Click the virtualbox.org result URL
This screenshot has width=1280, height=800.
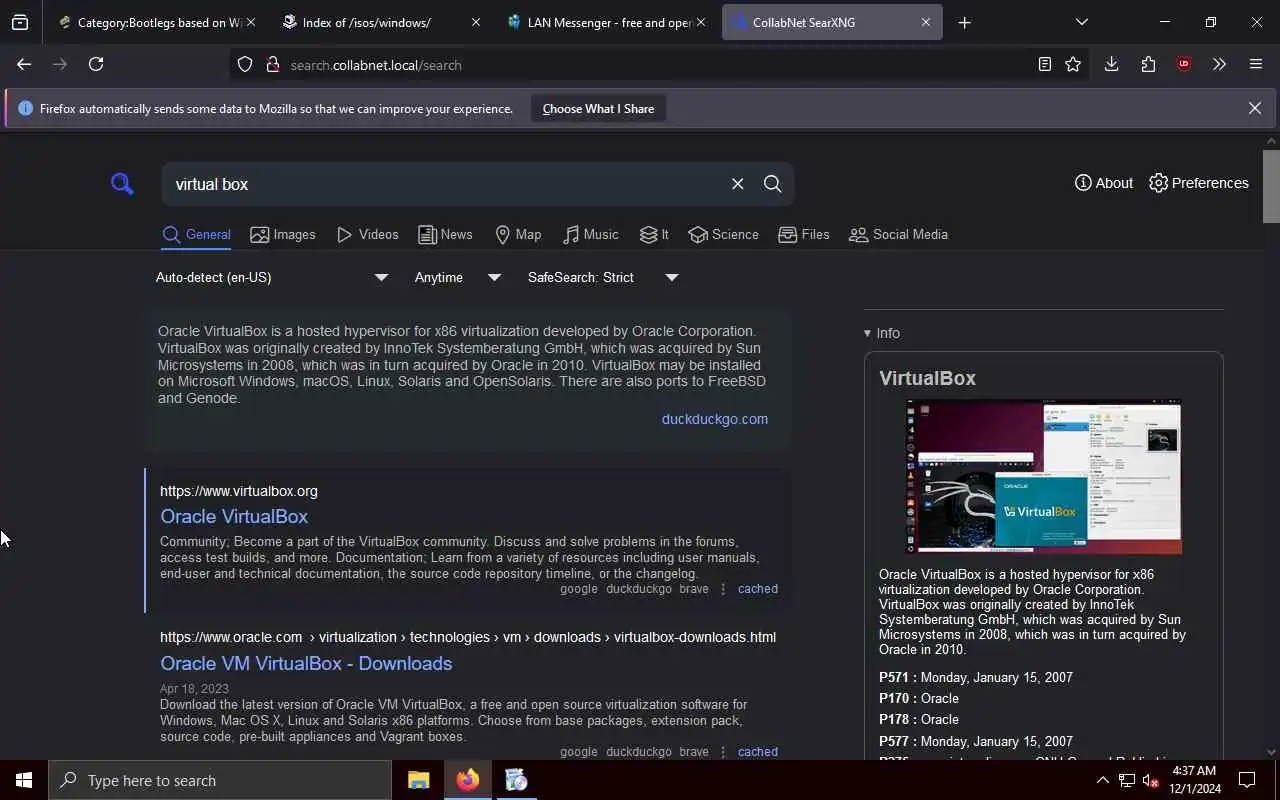(x=239, y=491)
